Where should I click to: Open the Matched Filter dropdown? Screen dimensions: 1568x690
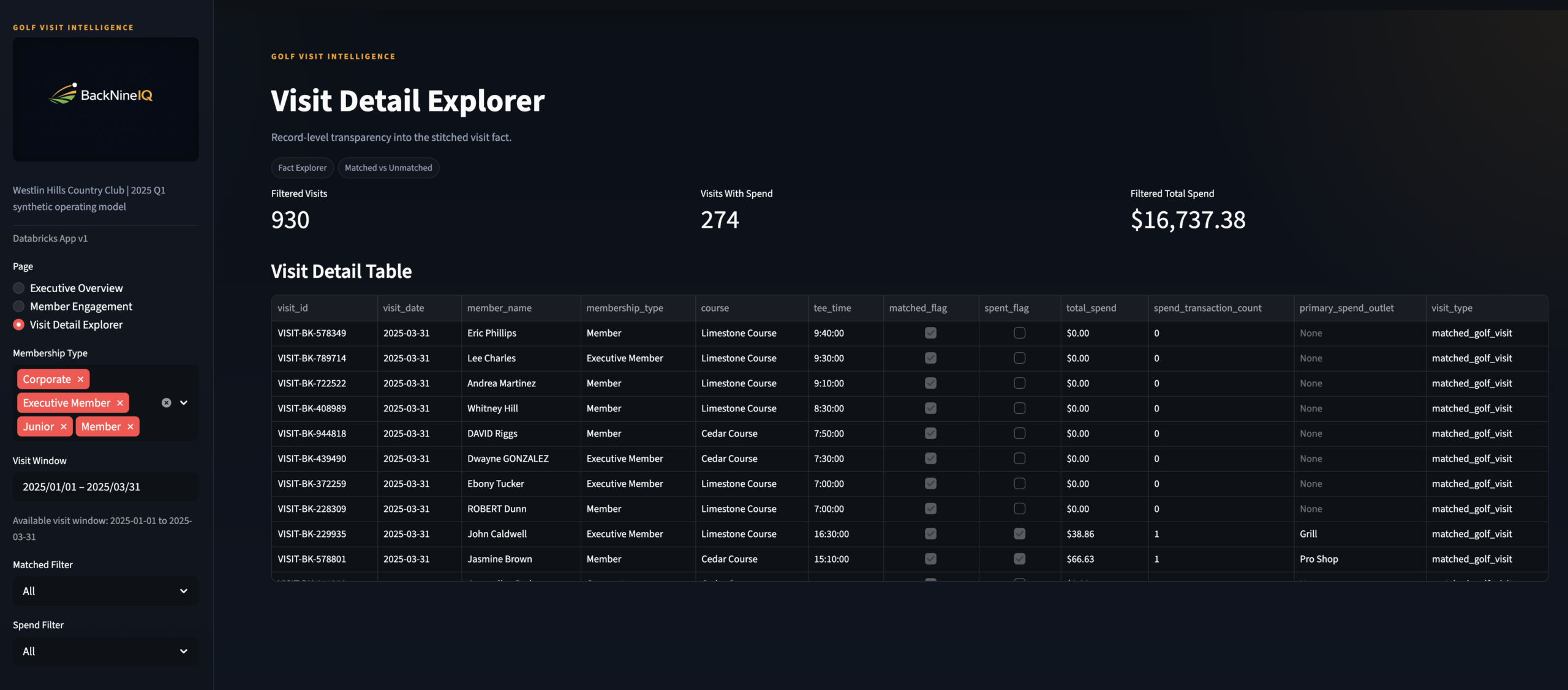pyautogui.click(x=105, y=591)
